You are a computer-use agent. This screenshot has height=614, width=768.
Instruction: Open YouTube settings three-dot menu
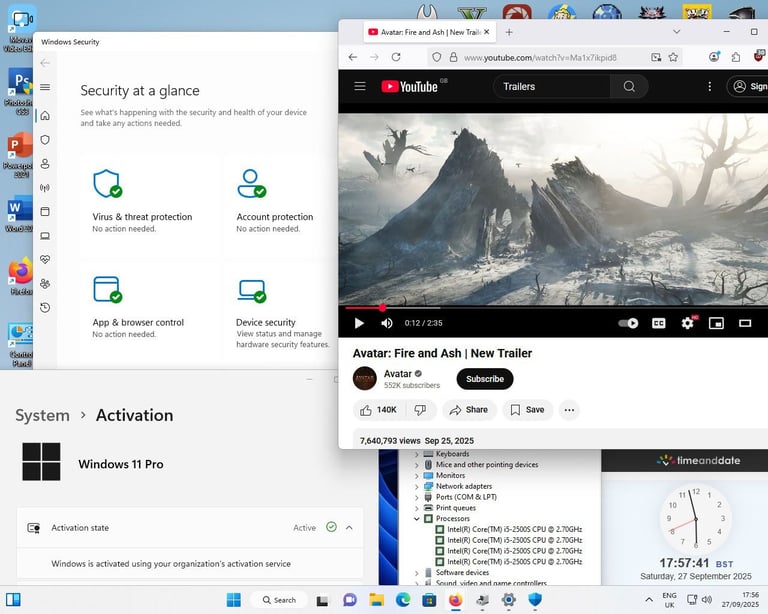pos(710,87)
